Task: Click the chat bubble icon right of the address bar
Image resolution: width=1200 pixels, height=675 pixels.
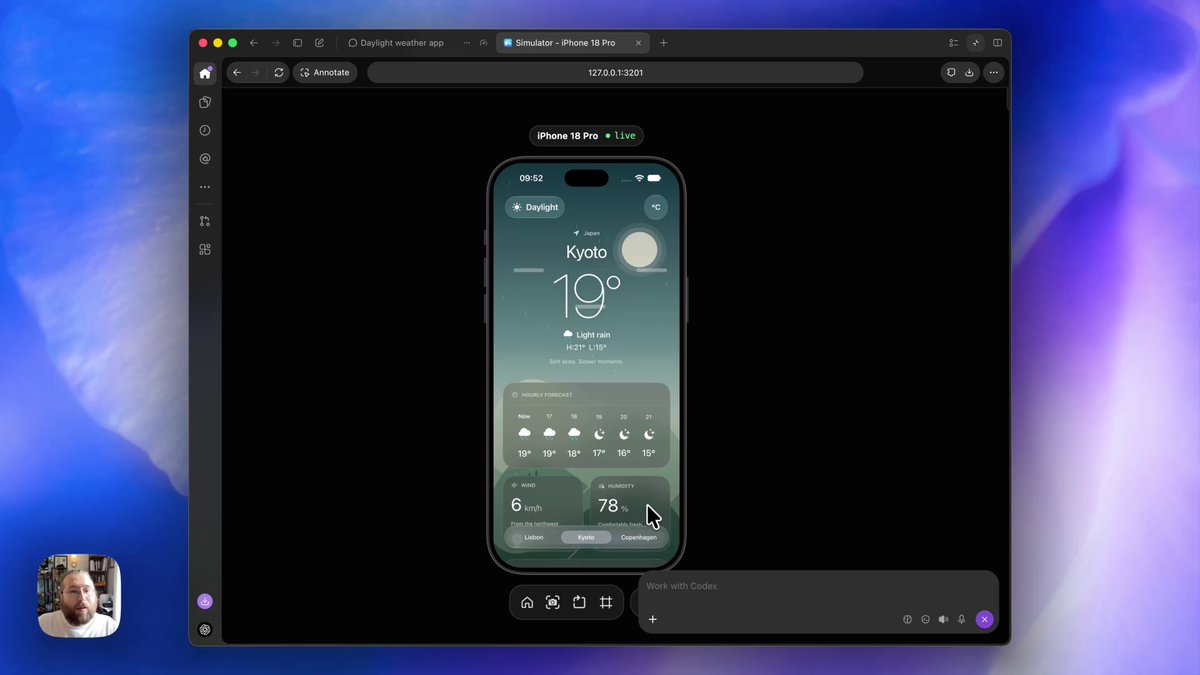Action: tap(951, 72)
